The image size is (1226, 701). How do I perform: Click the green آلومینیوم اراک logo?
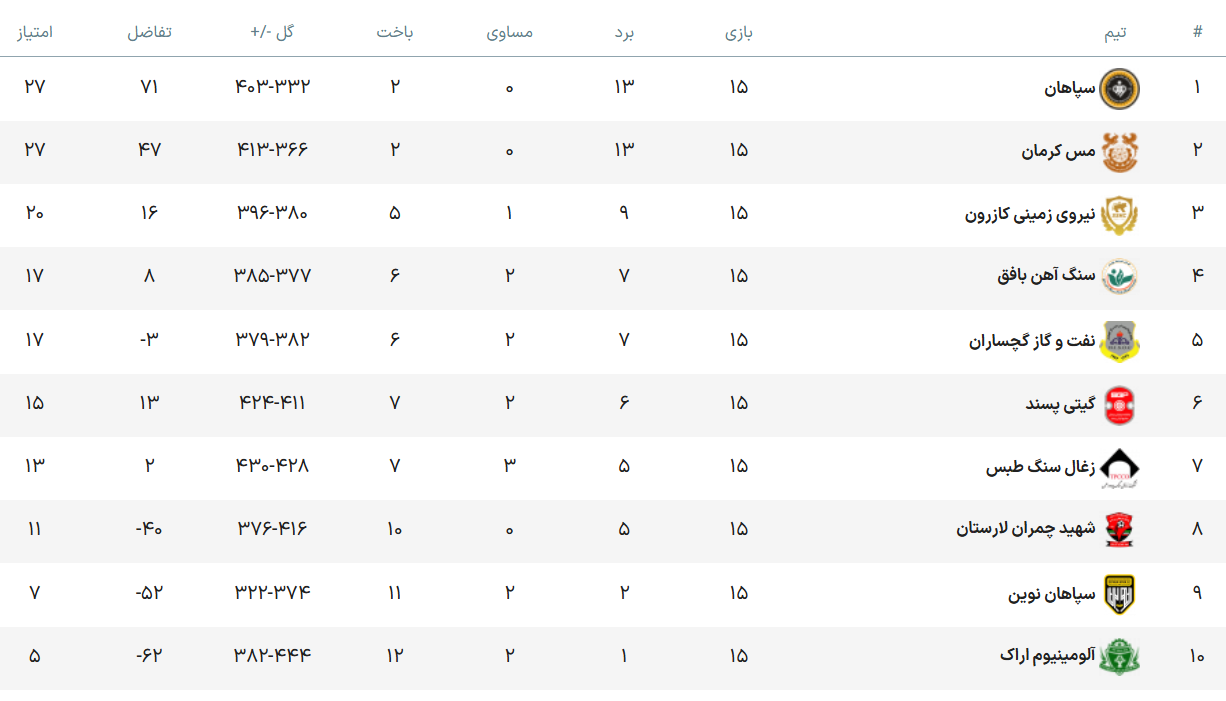tap(1120, 657)
